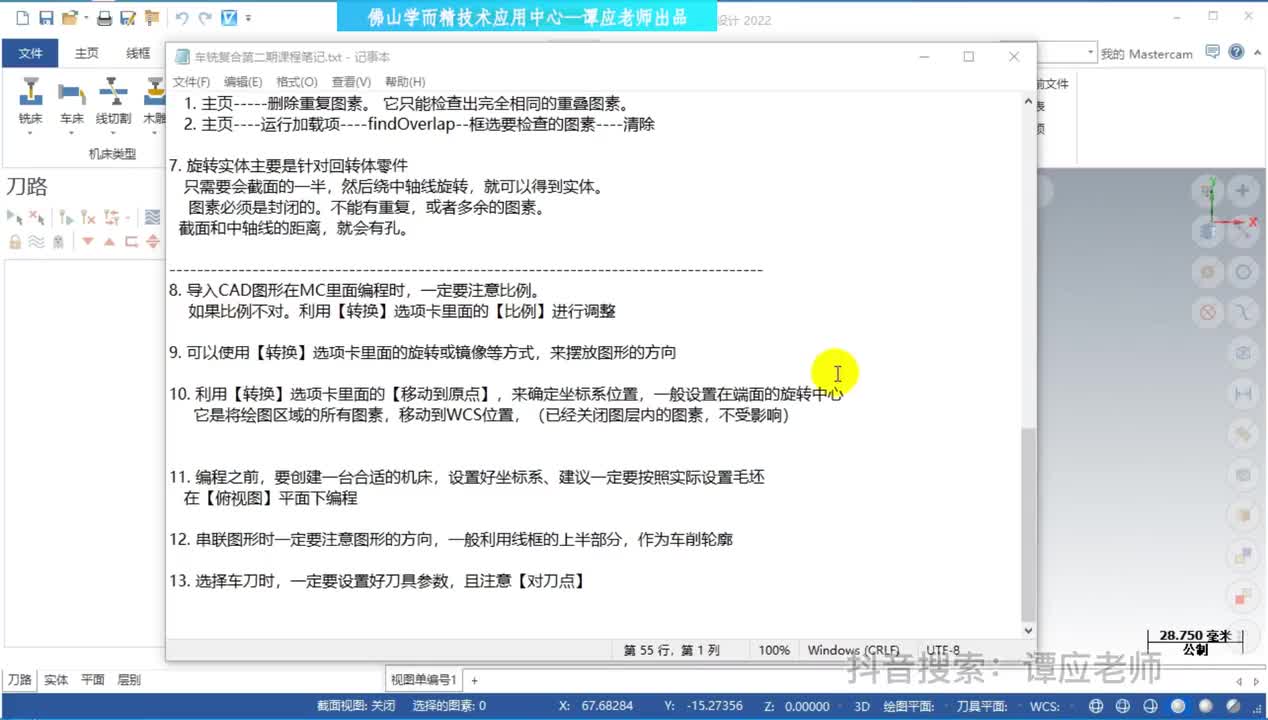Screen dimensions: 1268x720
Task: Click the New file icon in Mastercam quick access toolbar
Action: point(22,18)
